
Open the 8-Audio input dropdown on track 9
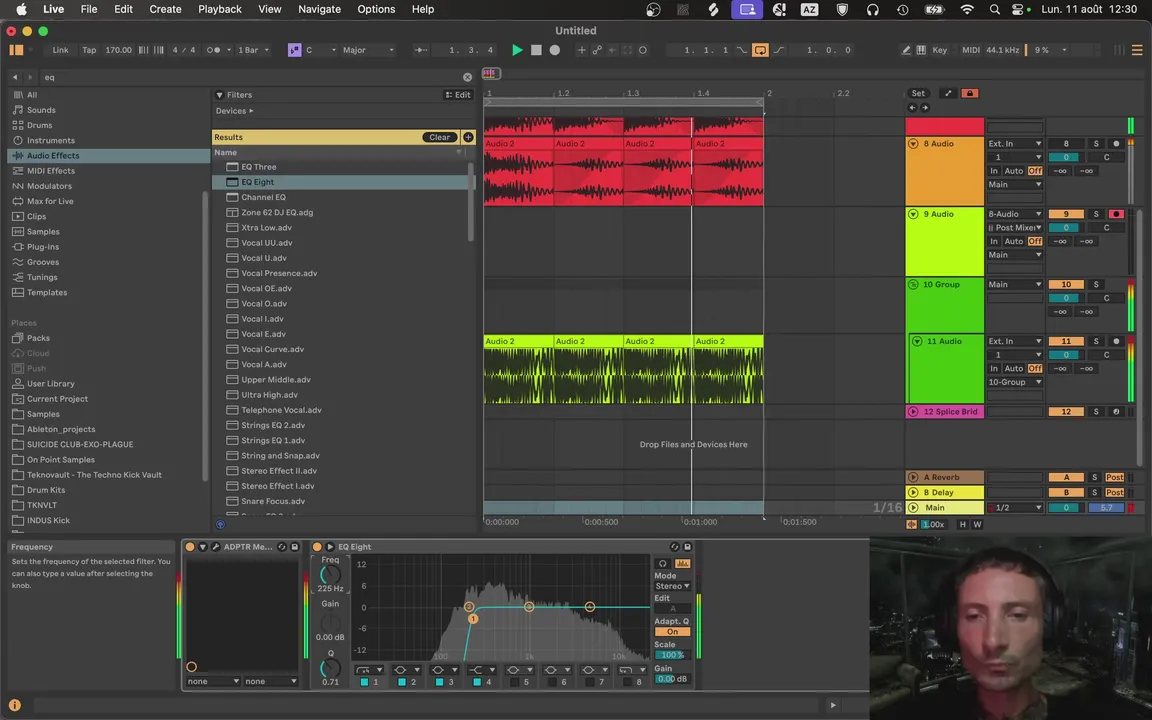(x=1015, y=214)
